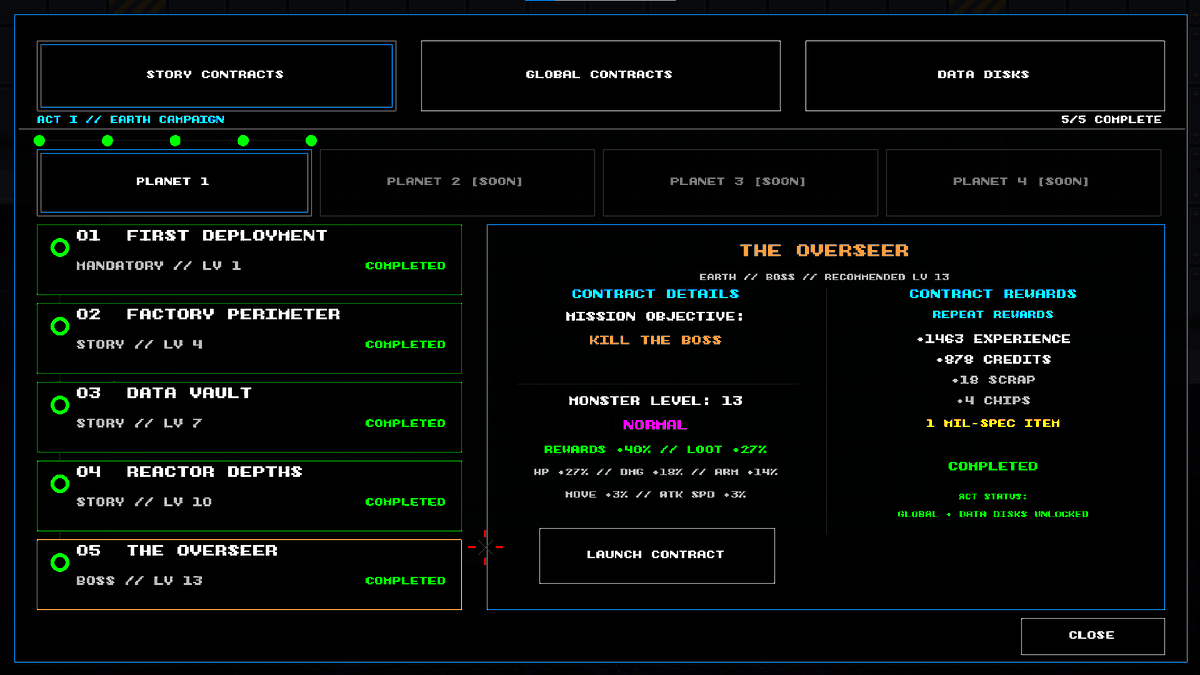1200x675 pixels.
Task: Click the 'CONTRACT REWARDS' heading
Action: (993, 294)
